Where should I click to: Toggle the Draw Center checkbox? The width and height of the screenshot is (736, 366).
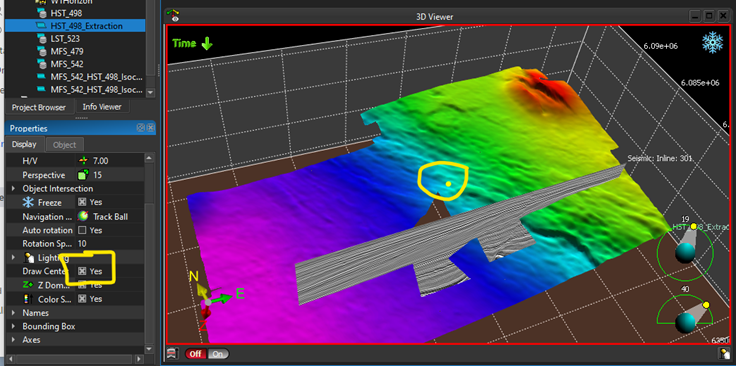point(82,271)
